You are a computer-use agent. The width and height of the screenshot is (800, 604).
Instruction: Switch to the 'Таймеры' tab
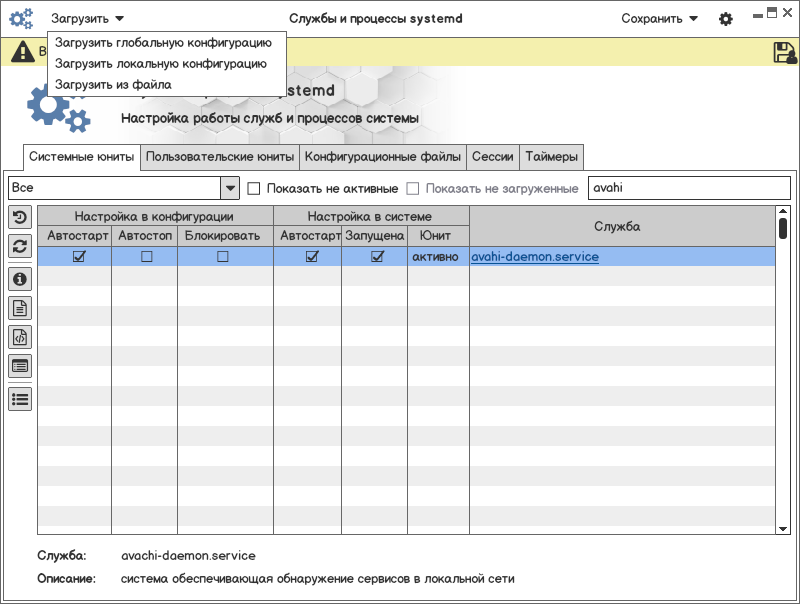pyautogui.click(x=551, y=157)
